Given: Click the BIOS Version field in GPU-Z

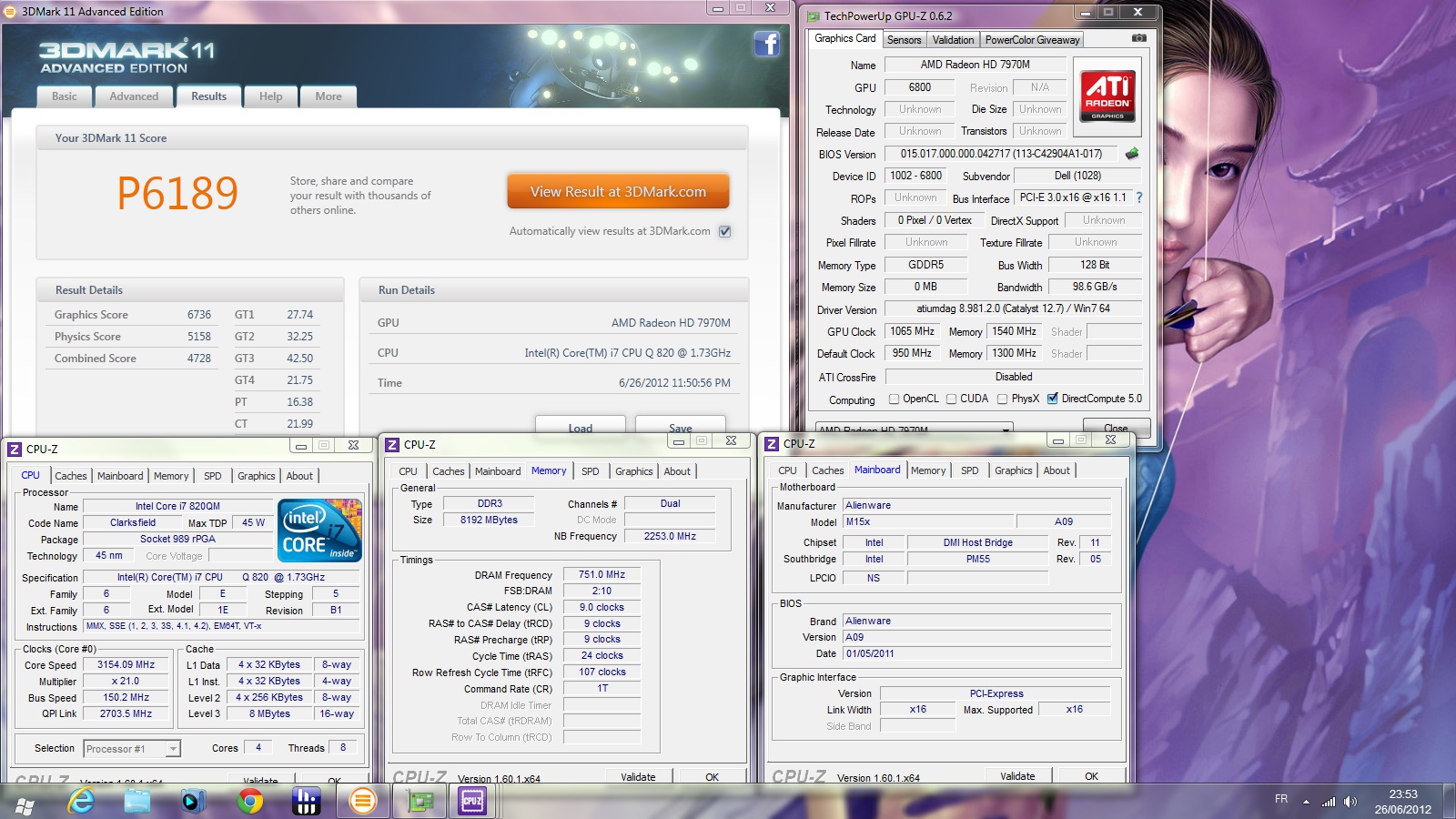Looking at the screenshot, I should click(1001, 154).
